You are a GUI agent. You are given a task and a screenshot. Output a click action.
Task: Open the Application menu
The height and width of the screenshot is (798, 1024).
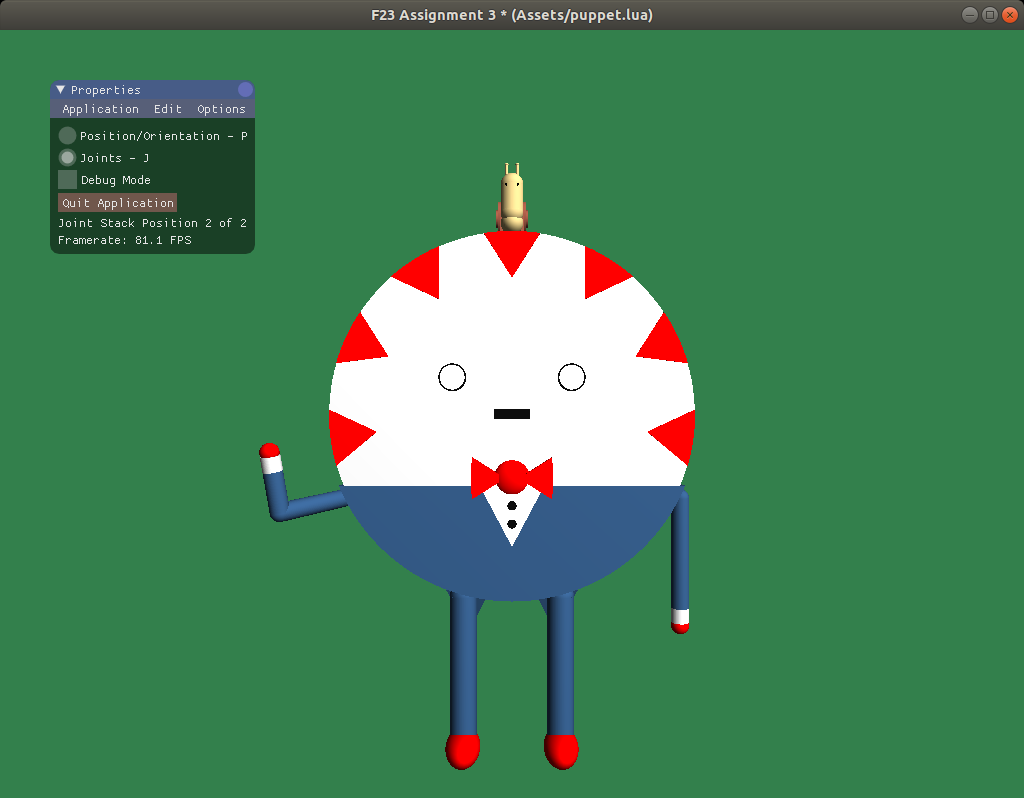pyautogui.click(x=101, y=109)
